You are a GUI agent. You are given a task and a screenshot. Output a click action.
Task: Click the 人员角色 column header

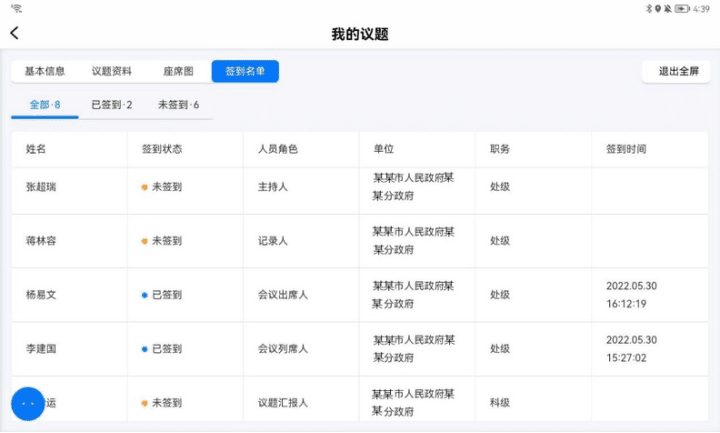click(278, 149)
